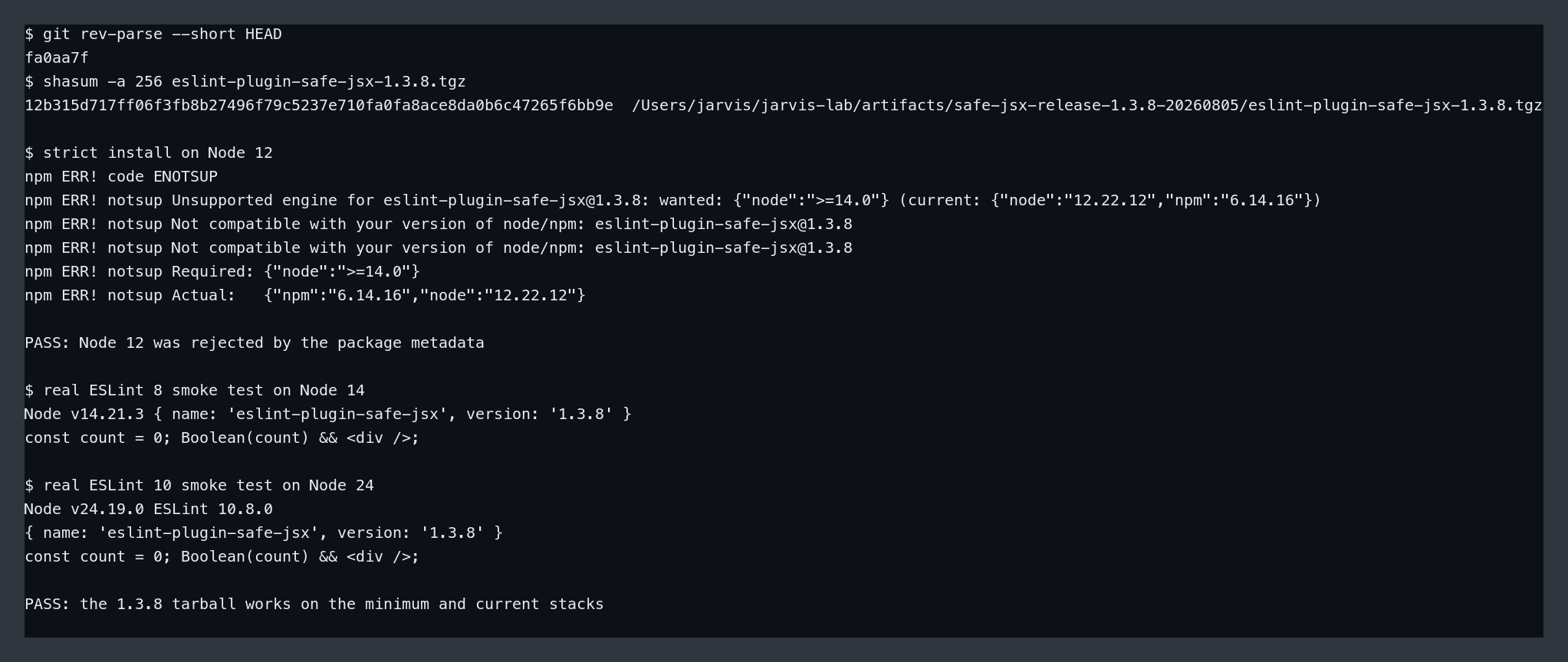Click the strict install on Node 12 line
Screen dimensions: 1568x662
click(149, 153)
